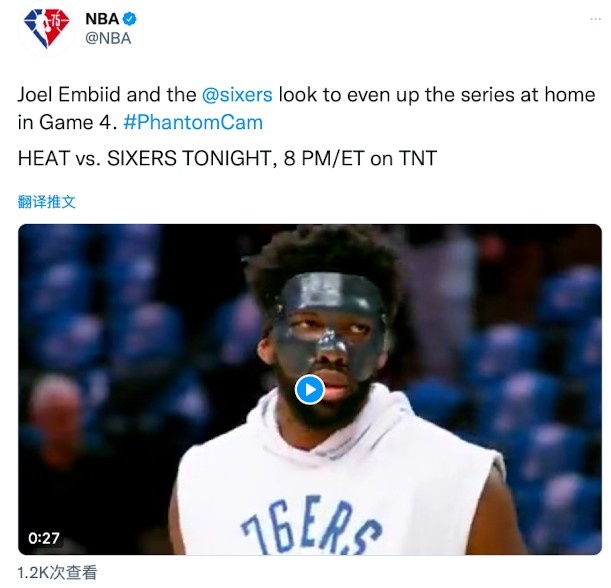The height and width of the screenshot is (588, 611).
Task: Click the blue verified badge beside NBA
Action: pyautogui.click(x=130, y=18)
